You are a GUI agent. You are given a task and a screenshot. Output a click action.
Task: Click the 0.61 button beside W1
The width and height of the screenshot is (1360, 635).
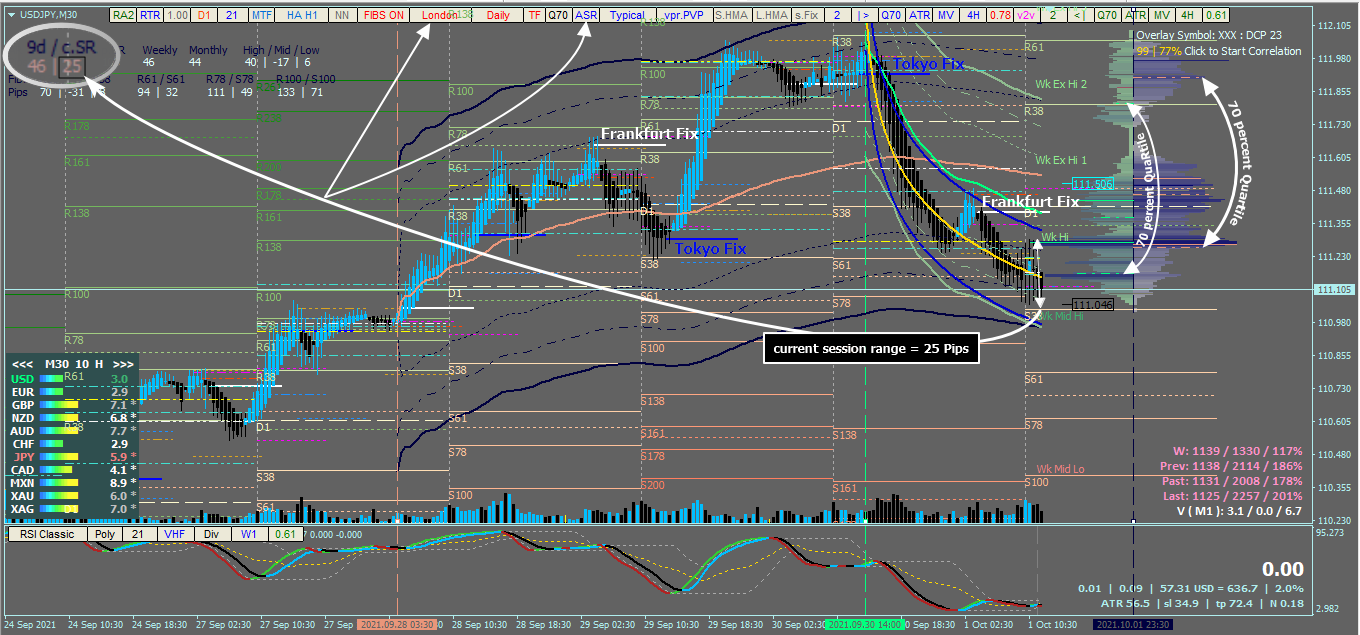285,534
